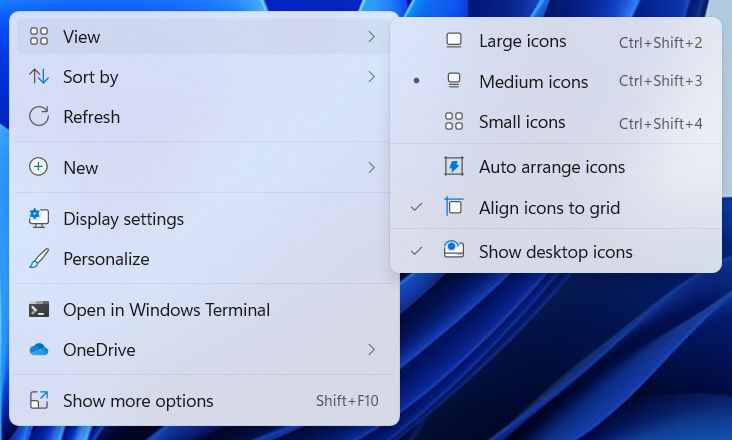Uncheck the Show desktop icons checkmark

tap(416, 251)
